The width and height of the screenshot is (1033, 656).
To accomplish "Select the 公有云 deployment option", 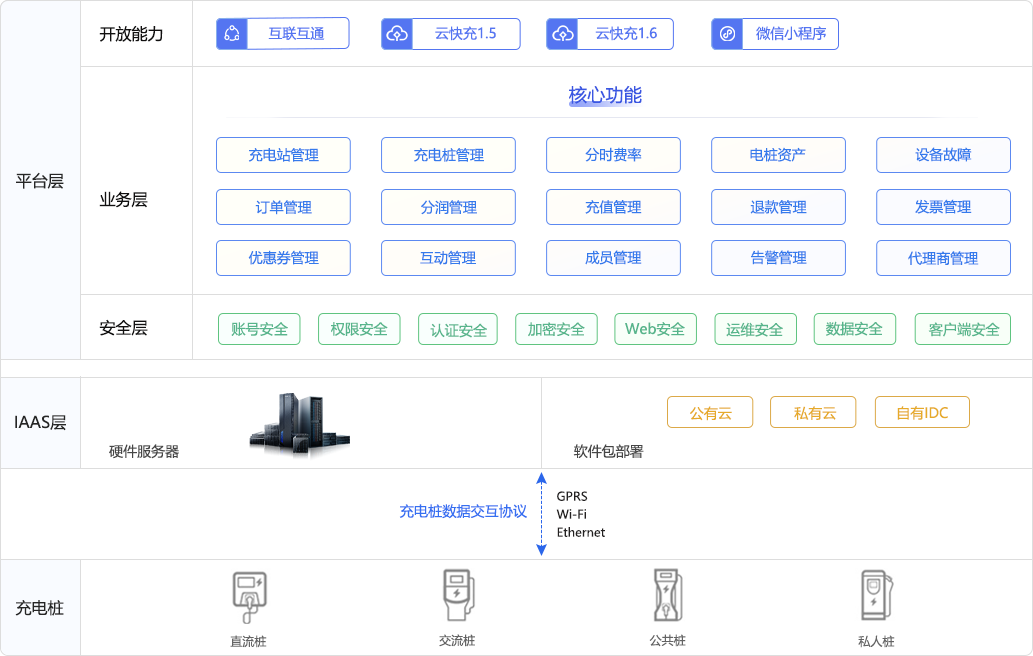I will pyautogui.click(x=710, y=412).
